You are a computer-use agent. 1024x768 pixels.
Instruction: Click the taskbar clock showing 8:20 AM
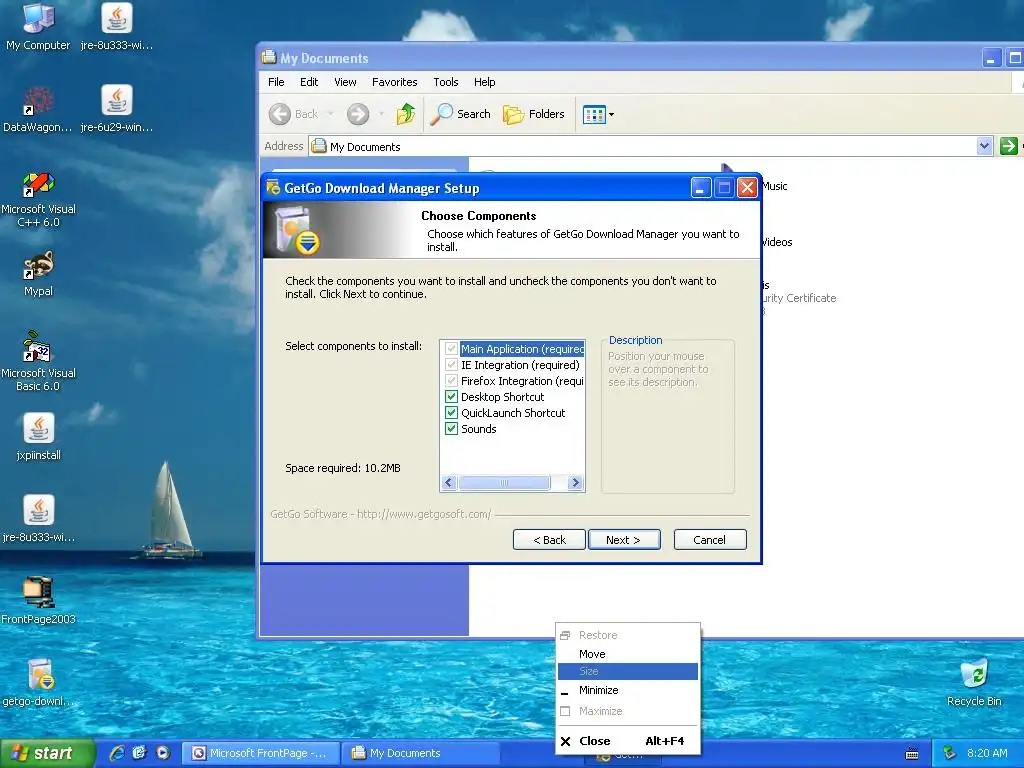pos(987,753)
